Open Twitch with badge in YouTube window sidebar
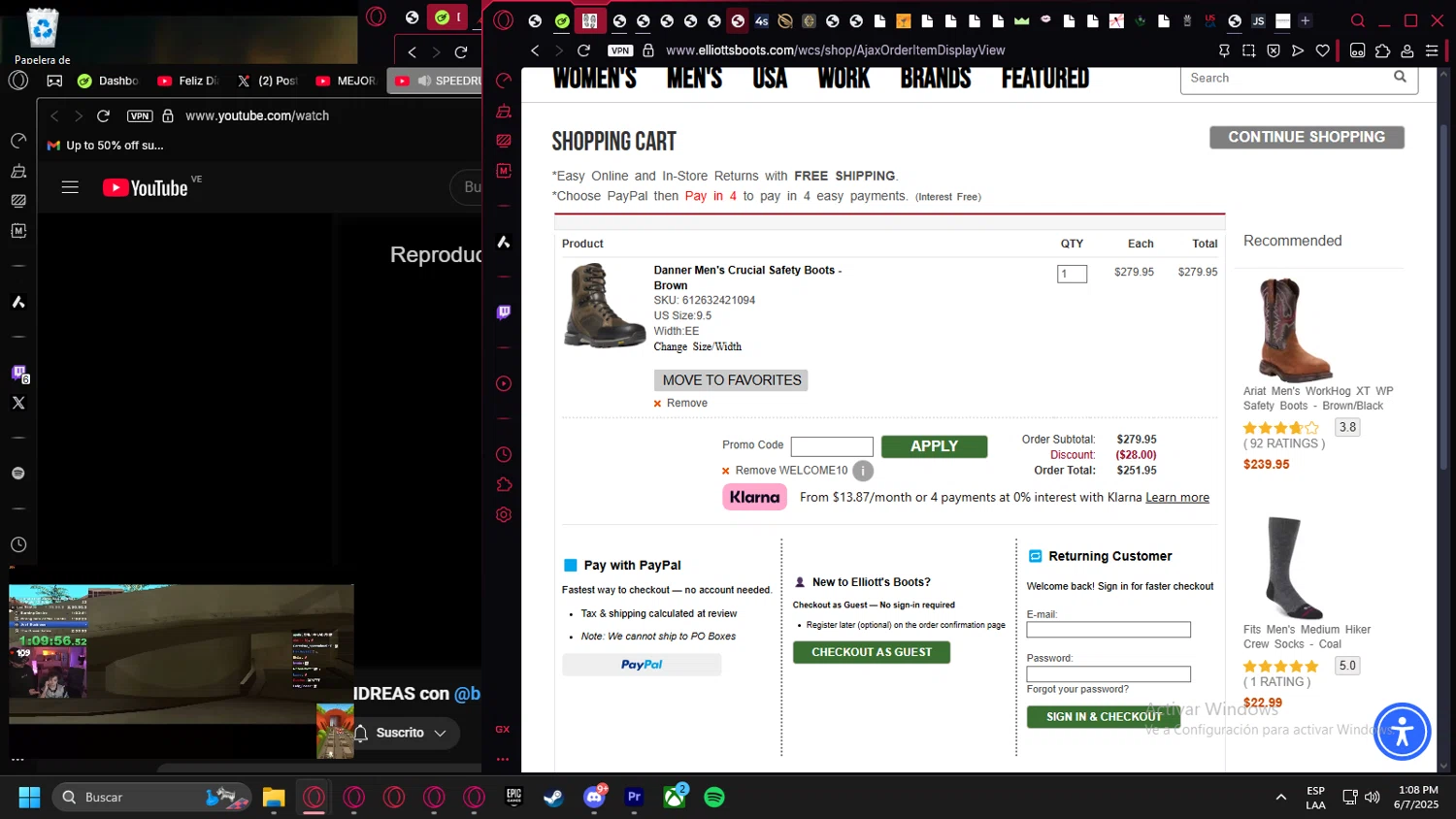The width and height of the screenshot is (1456, 819). [19, 373]
